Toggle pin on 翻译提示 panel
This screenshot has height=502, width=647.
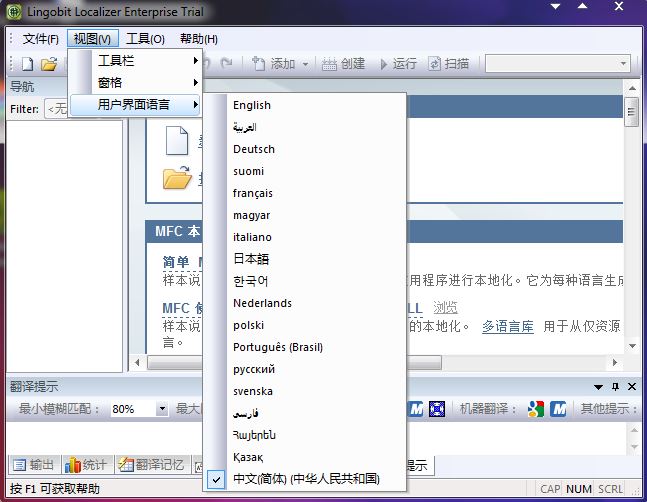coord(615,387)
